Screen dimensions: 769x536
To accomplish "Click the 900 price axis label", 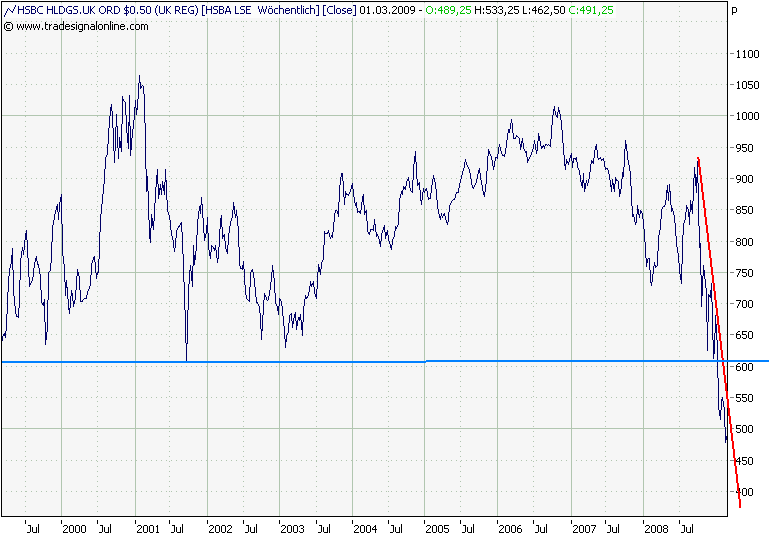I will pos(744,179).
